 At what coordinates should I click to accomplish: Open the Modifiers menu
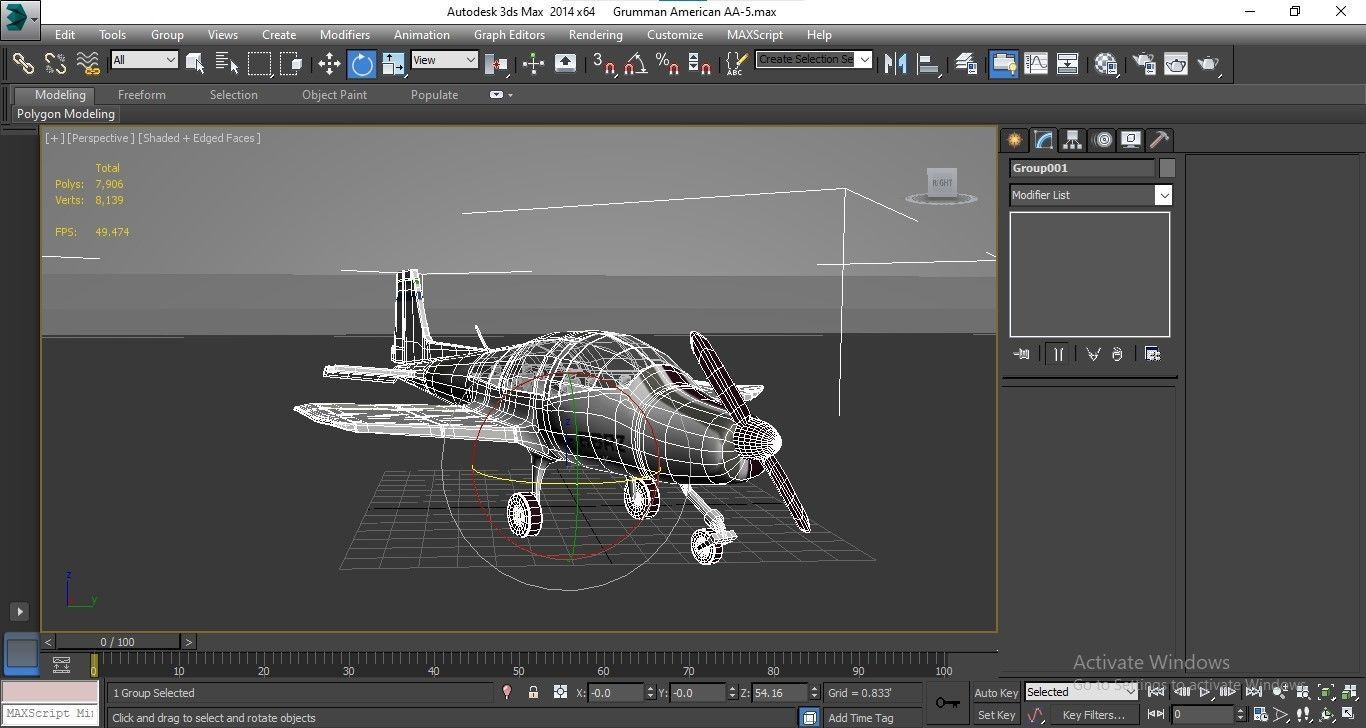[x=345, y=34]
